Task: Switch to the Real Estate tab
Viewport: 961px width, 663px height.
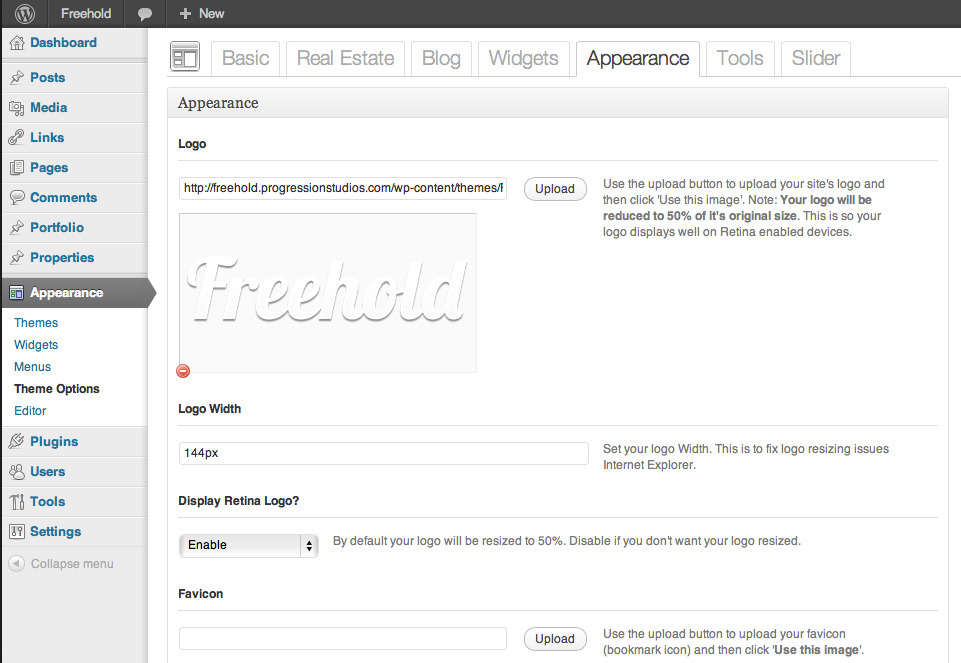Action: (346, 58)
